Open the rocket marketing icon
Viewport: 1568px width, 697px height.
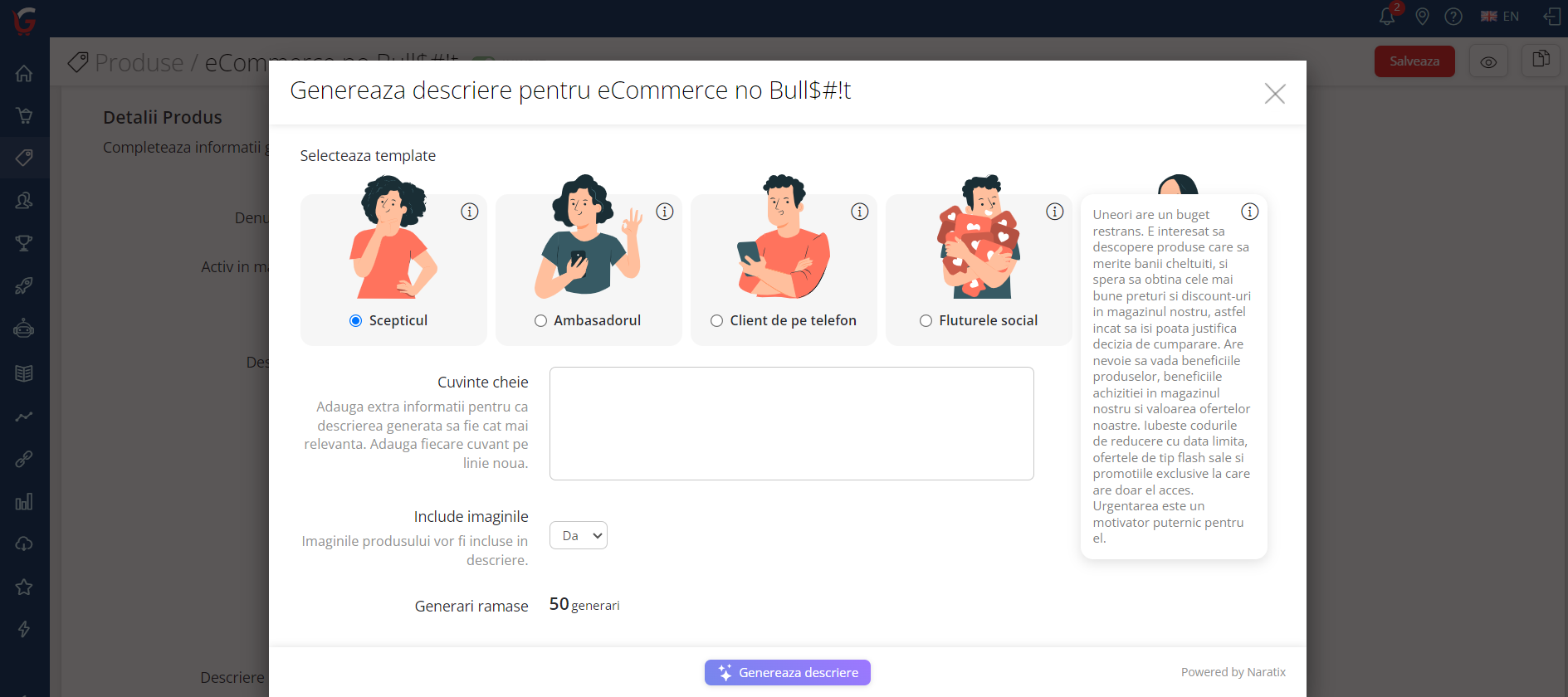24,286
